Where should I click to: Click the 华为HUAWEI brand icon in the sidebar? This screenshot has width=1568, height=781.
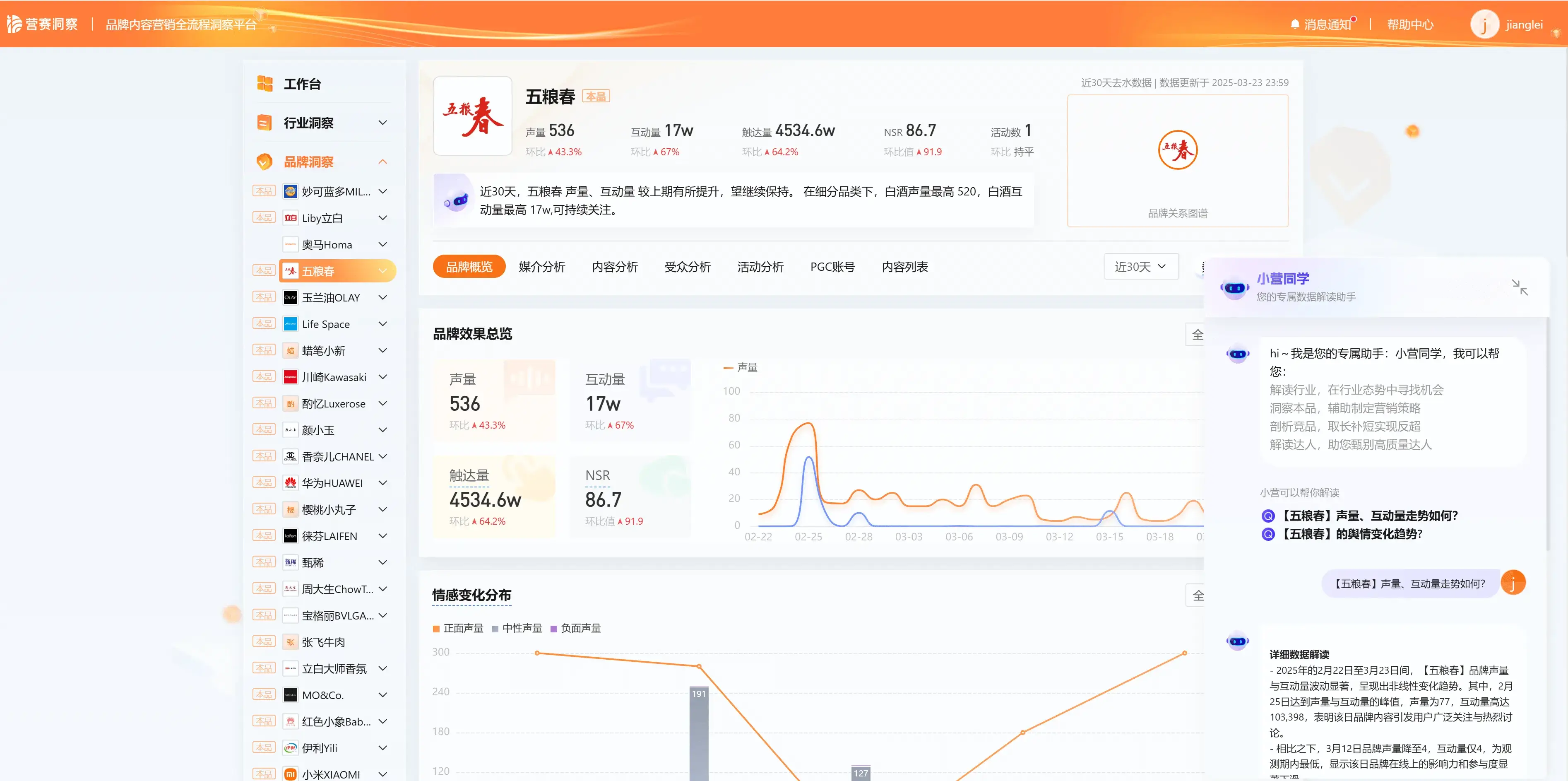click(290, 483)
